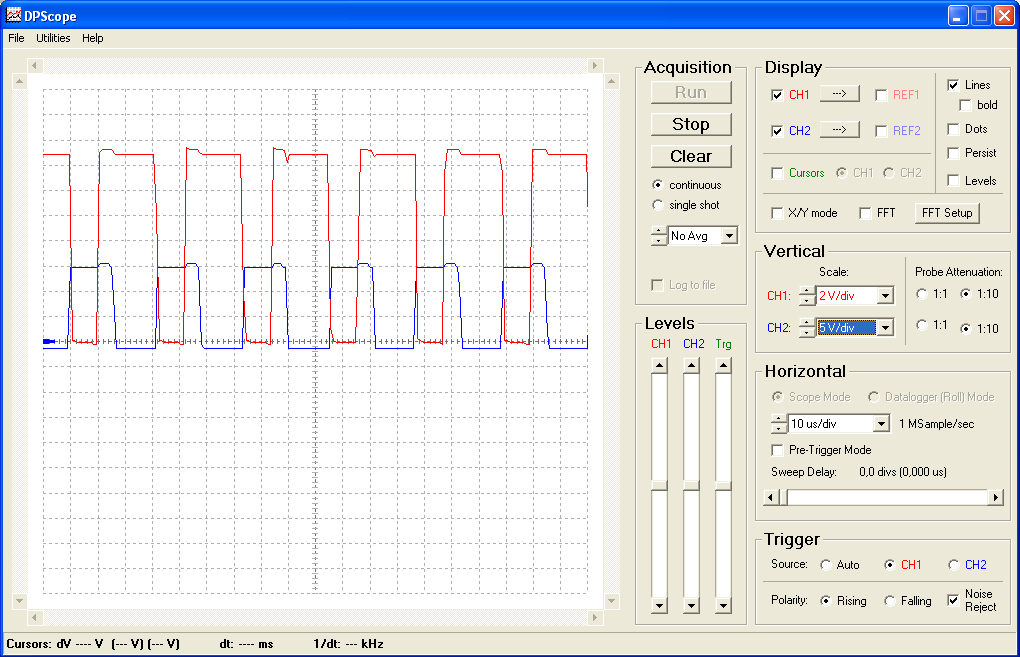The height and width of the screenshot is (657, 1020).
Task: Step the averaging spinner next to No Avg
Action: (659, 235)
